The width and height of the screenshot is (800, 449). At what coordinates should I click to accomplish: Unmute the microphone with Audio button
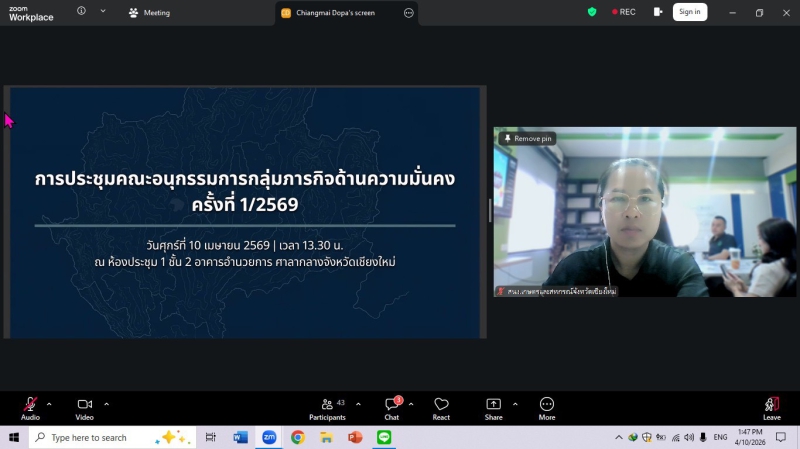coord(30,405)
